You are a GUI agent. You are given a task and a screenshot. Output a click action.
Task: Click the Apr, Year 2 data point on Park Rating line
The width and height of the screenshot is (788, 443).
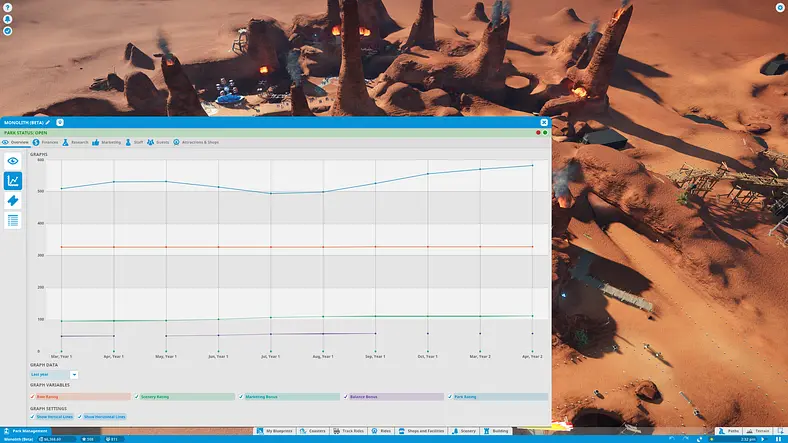coord(533,165)
